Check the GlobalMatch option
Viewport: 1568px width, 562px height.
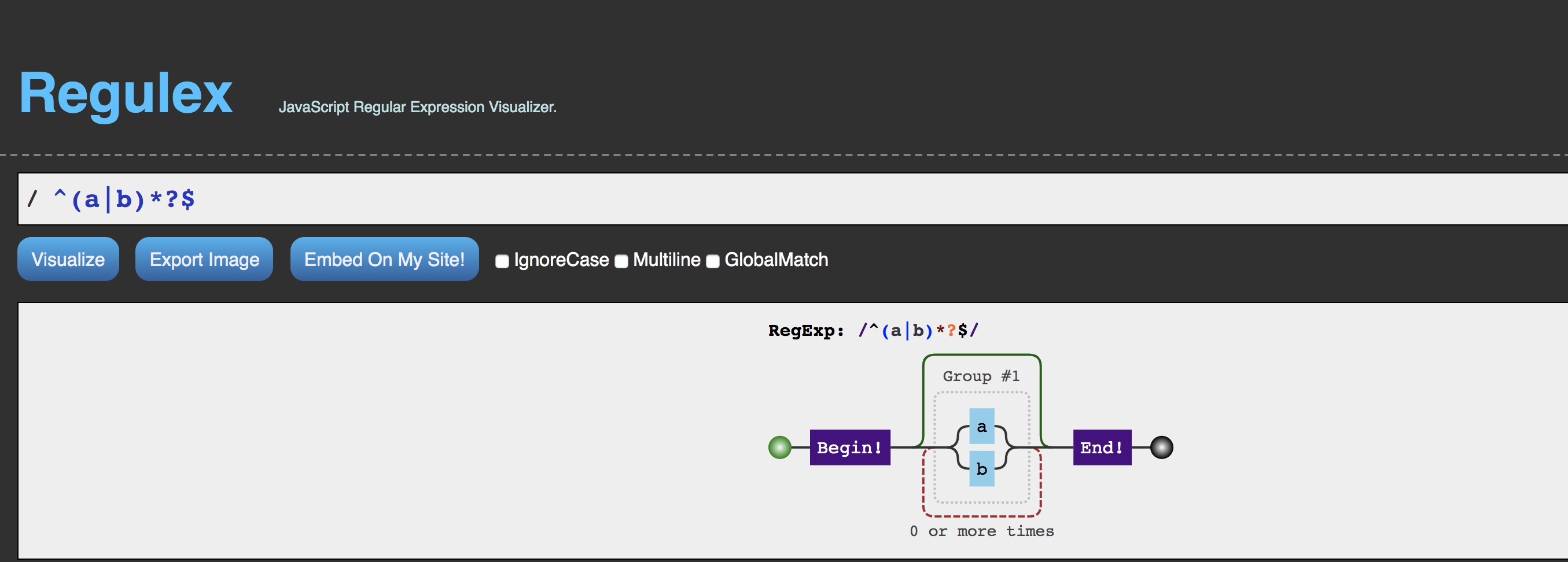point(713,261)
